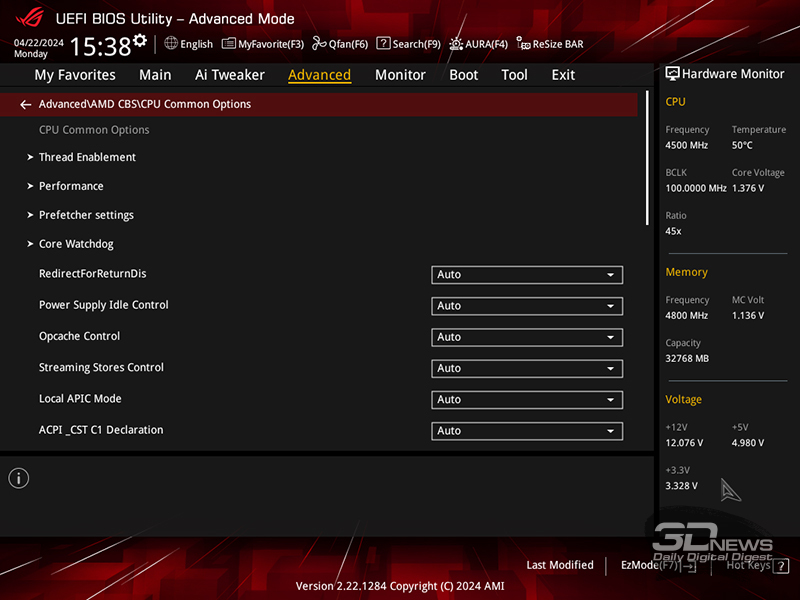Viewport: 800px width, 600px height.
Task: Click the Hardware Monitor title
Action: (x=733, y=74)
